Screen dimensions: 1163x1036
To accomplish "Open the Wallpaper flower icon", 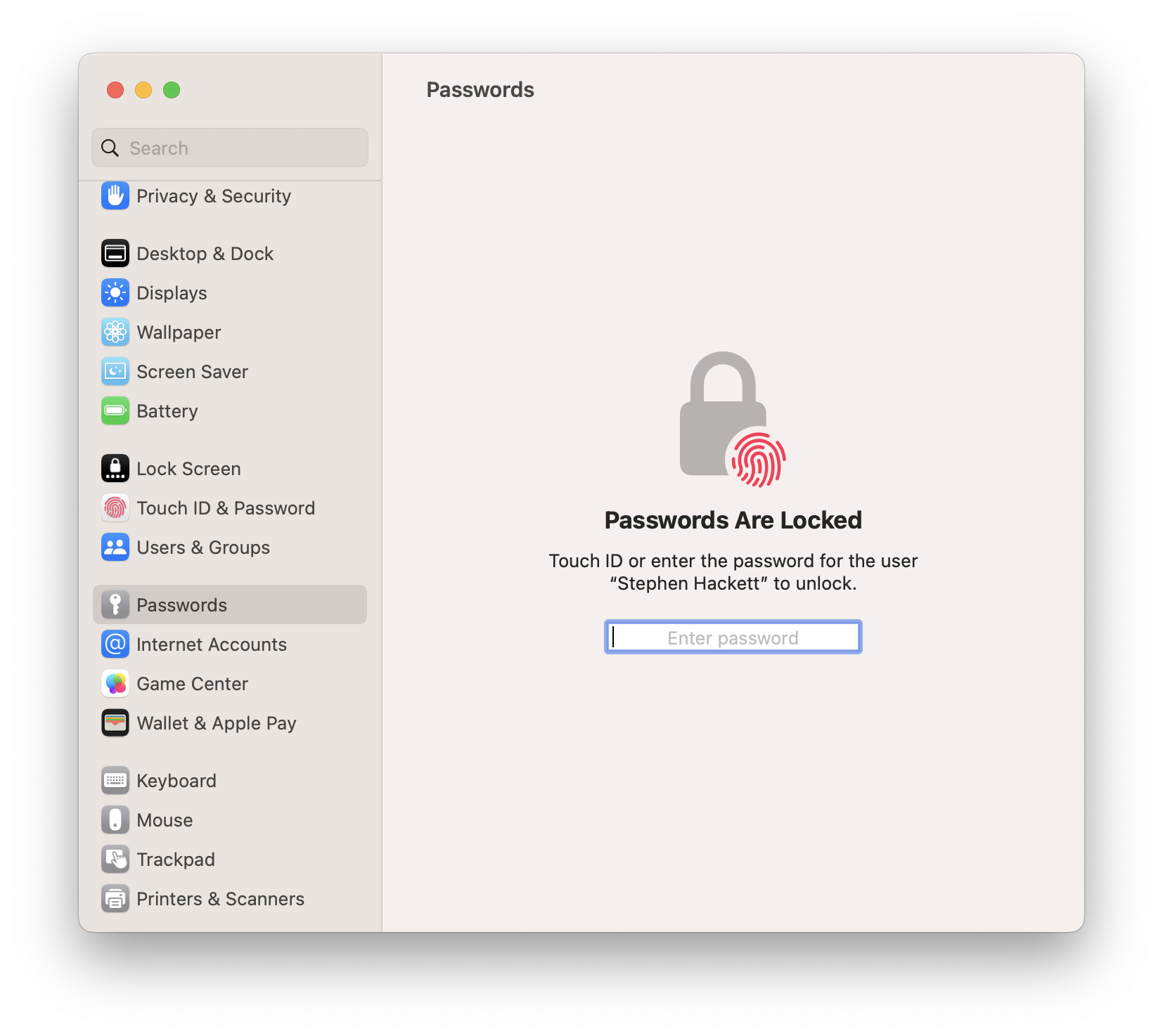I will [x=115, y=332].
